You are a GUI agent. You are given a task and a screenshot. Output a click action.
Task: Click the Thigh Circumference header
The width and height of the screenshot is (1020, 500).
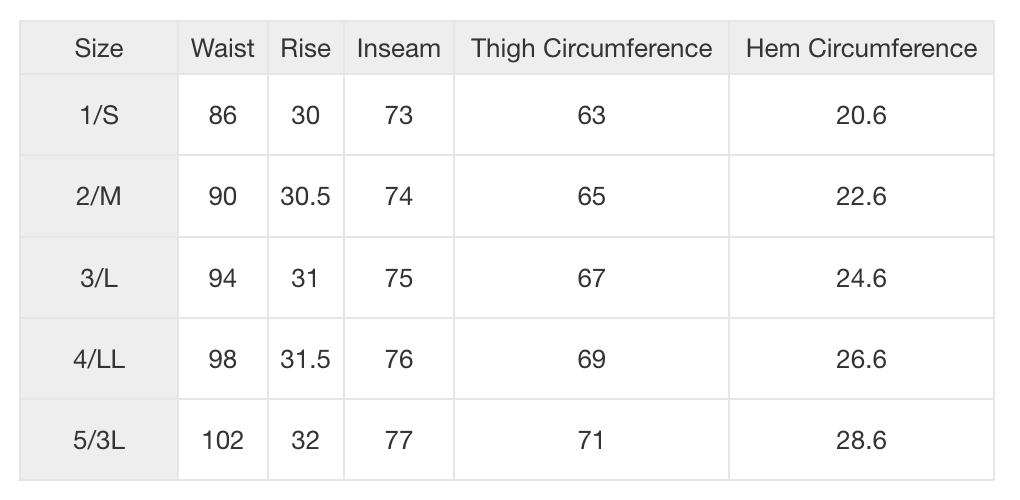[x=591, y=48]
